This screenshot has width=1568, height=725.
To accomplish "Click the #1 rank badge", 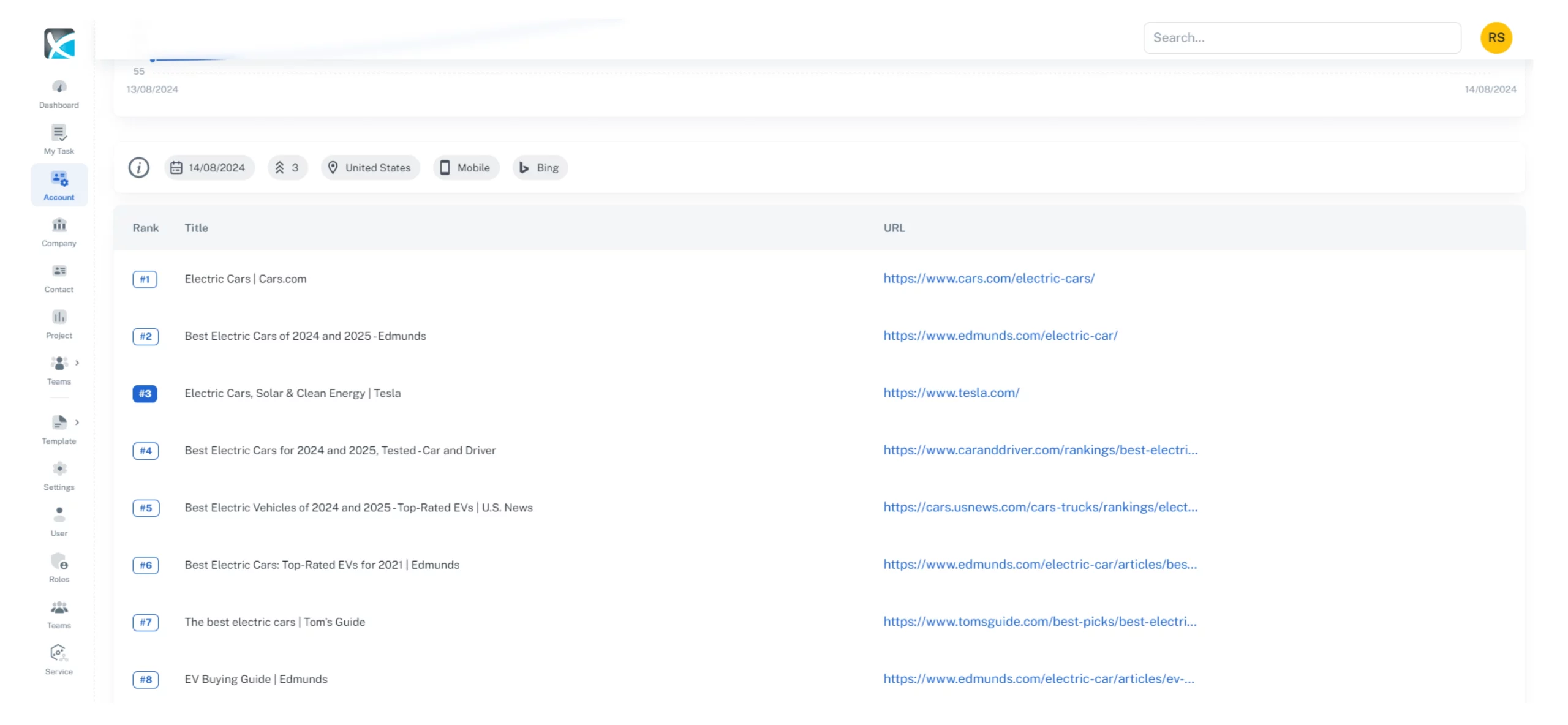I will coord(145,279).
